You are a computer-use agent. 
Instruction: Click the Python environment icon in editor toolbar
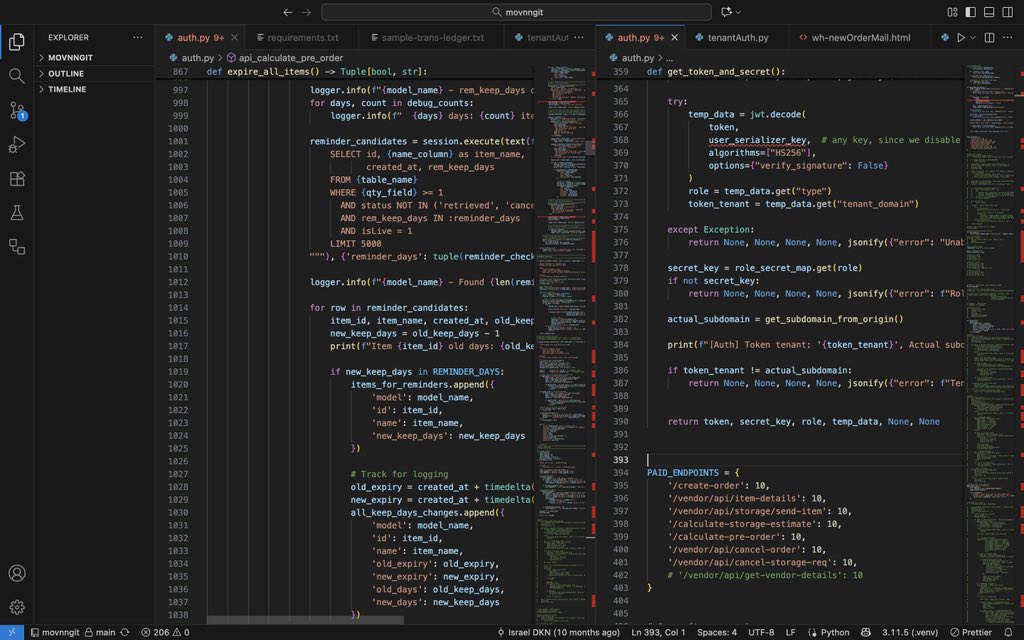(945, 37)
